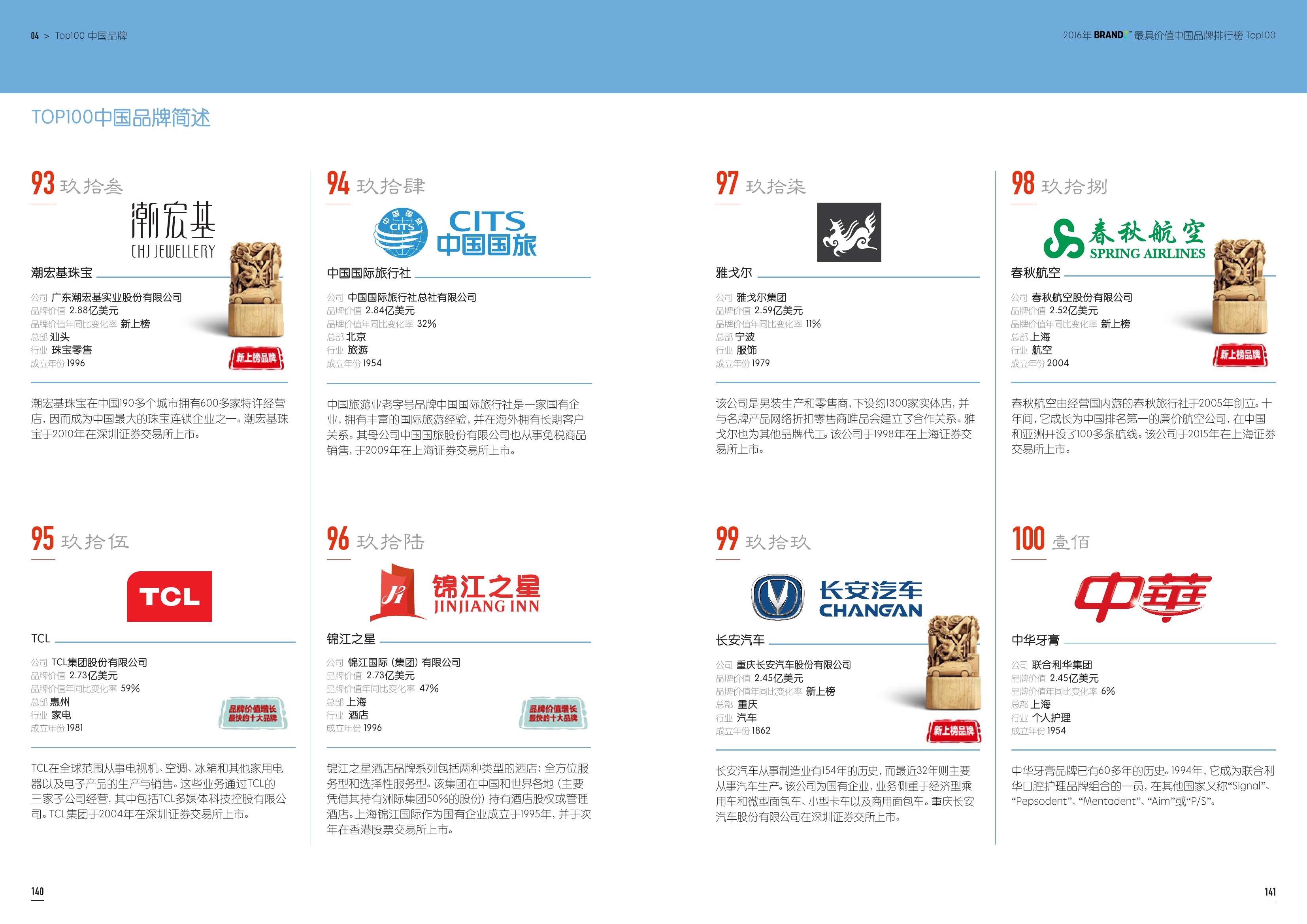Screen dimensions: 1307x924
Task: Click company name 中国国际旅行社总社有限公司
Action: pos(412,297)
